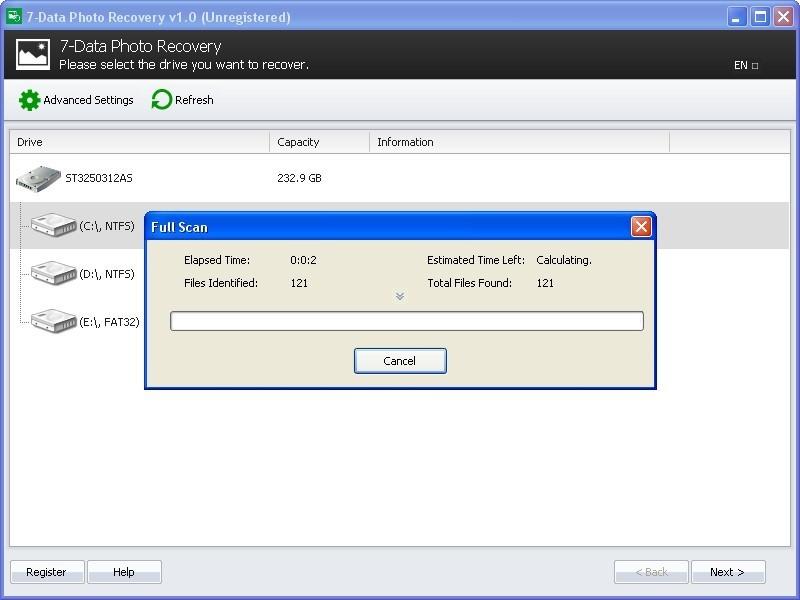The width and height of the screenshot is (800, 600).
Task: Expand scan details with double chevron
Action: point(400,296)
